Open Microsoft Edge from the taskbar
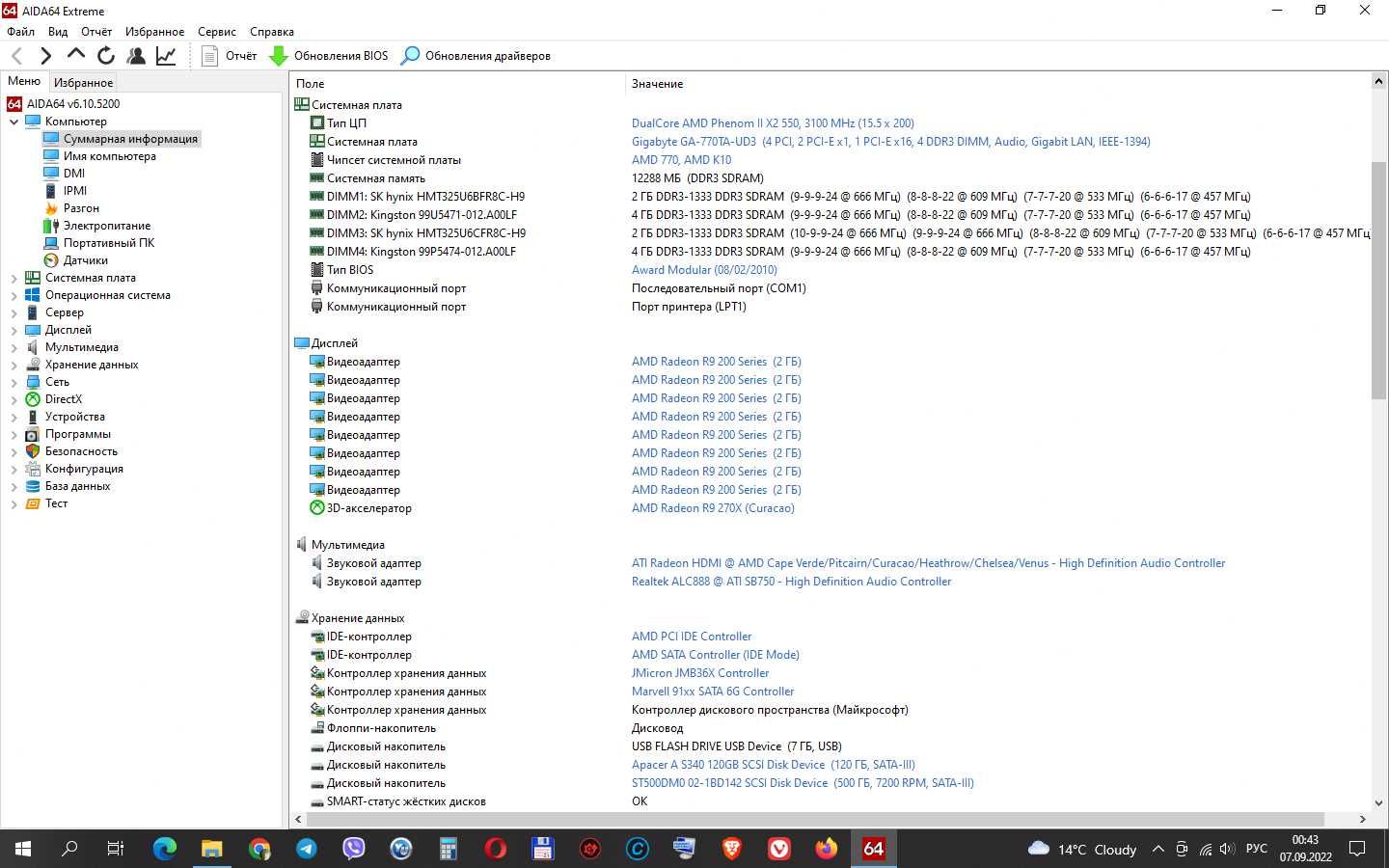 (x=165, y=849)
